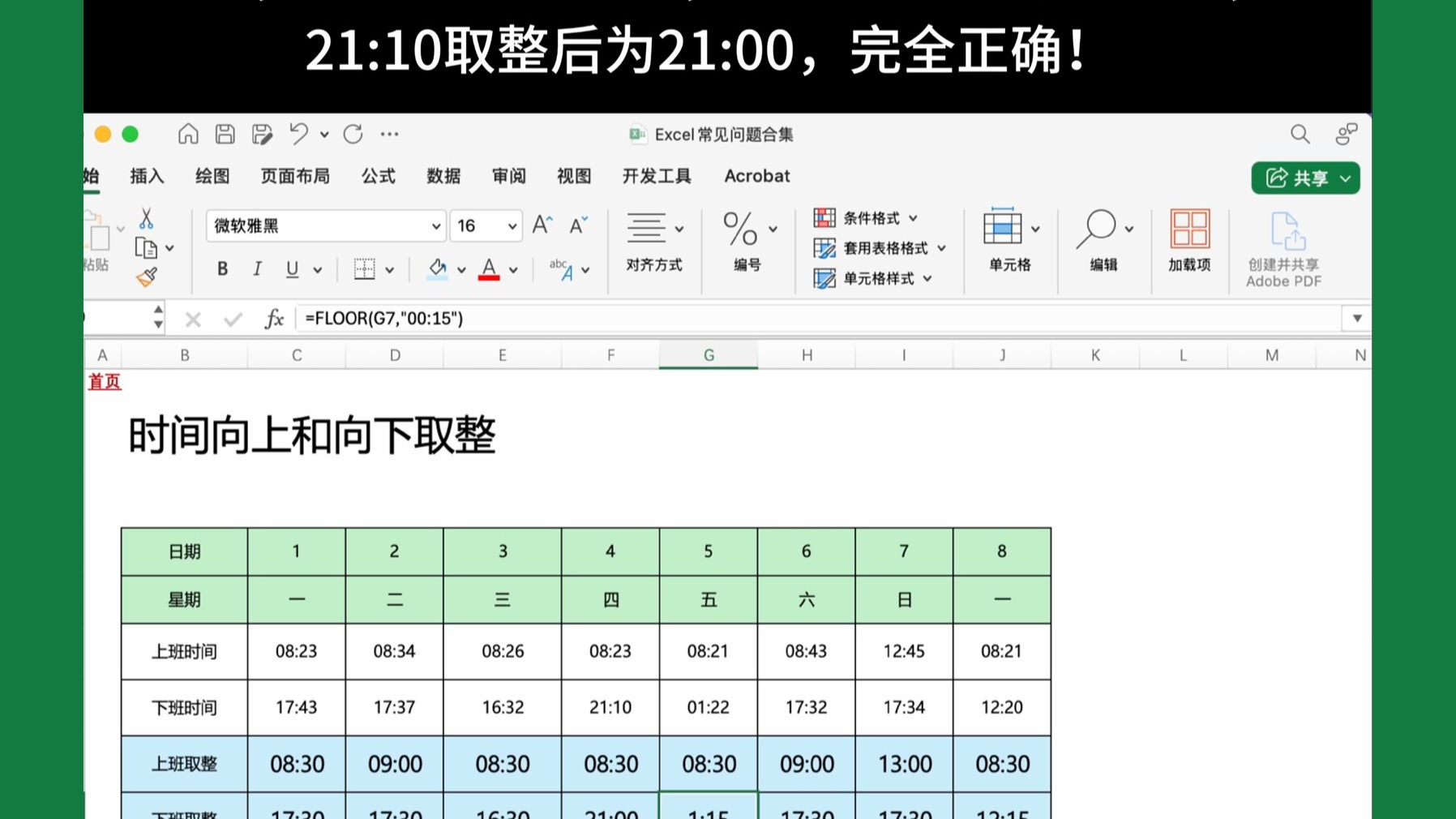Click the 套用表格格式 icon

[x=826, y=248]
